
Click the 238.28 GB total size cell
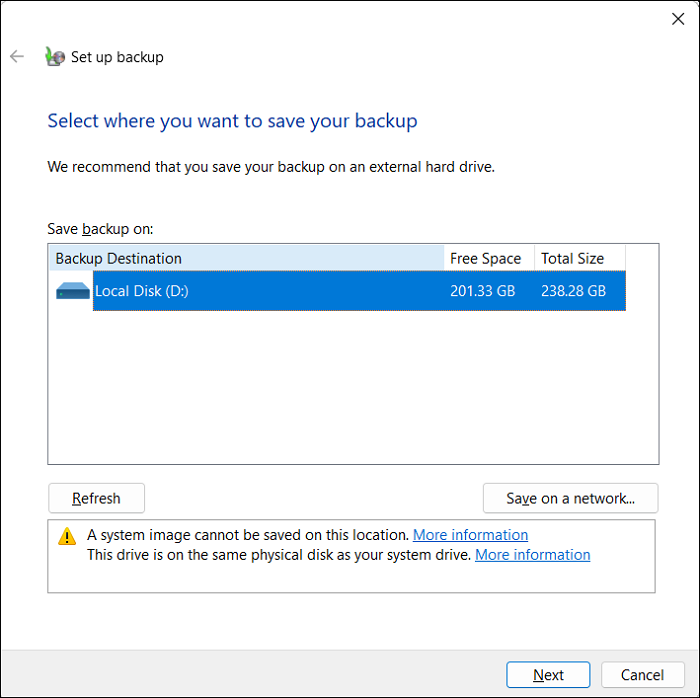pyautogui.click(x=573, y=291)
